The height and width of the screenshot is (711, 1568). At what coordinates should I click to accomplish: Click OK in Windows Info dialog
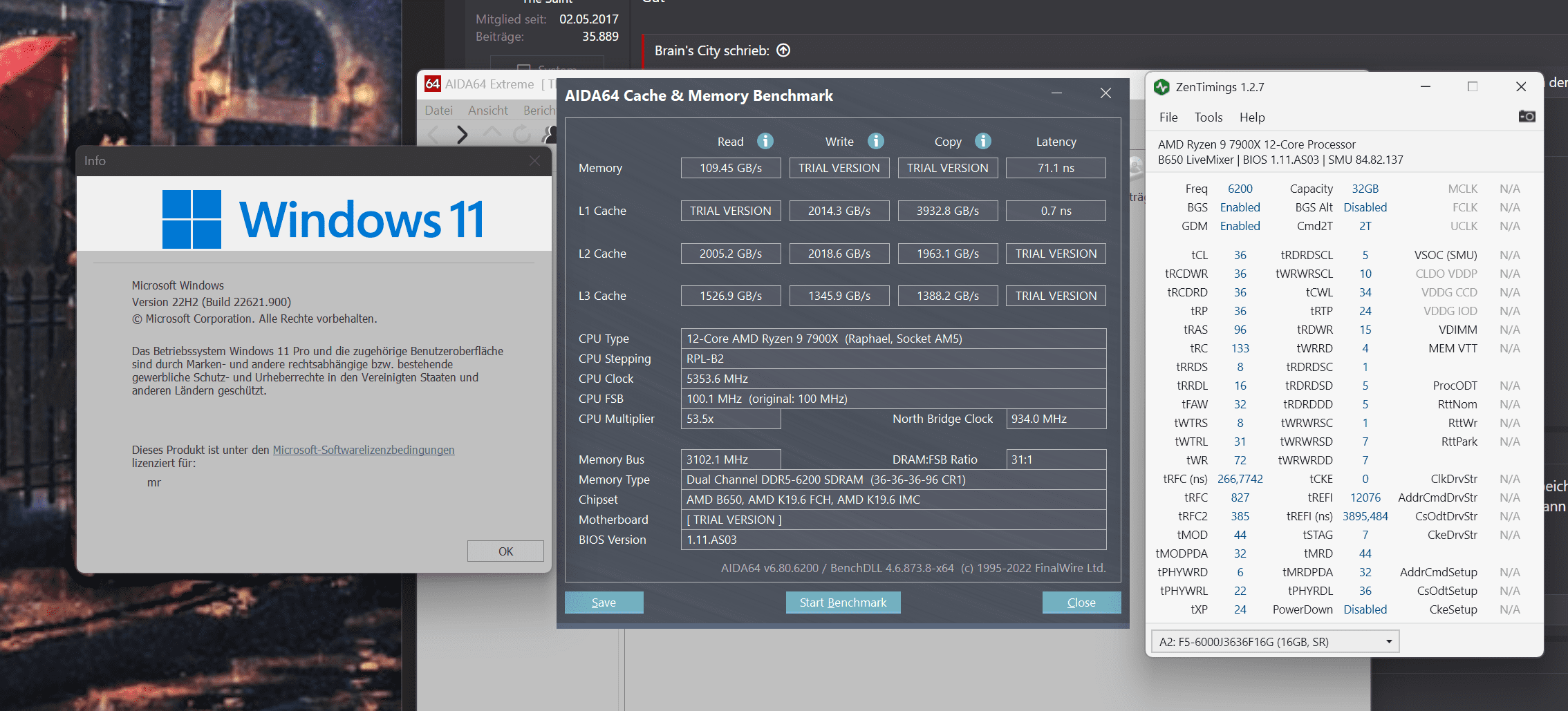tap(505, 551)
